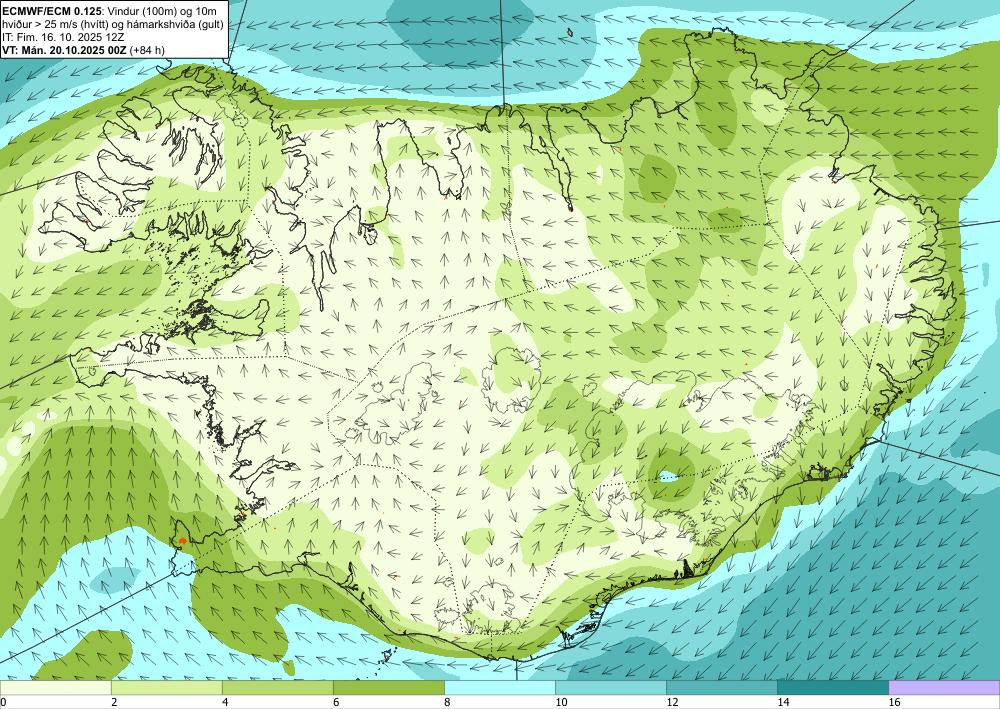Click the legend label '2'
1000x709 pixels.
(114, 702)
